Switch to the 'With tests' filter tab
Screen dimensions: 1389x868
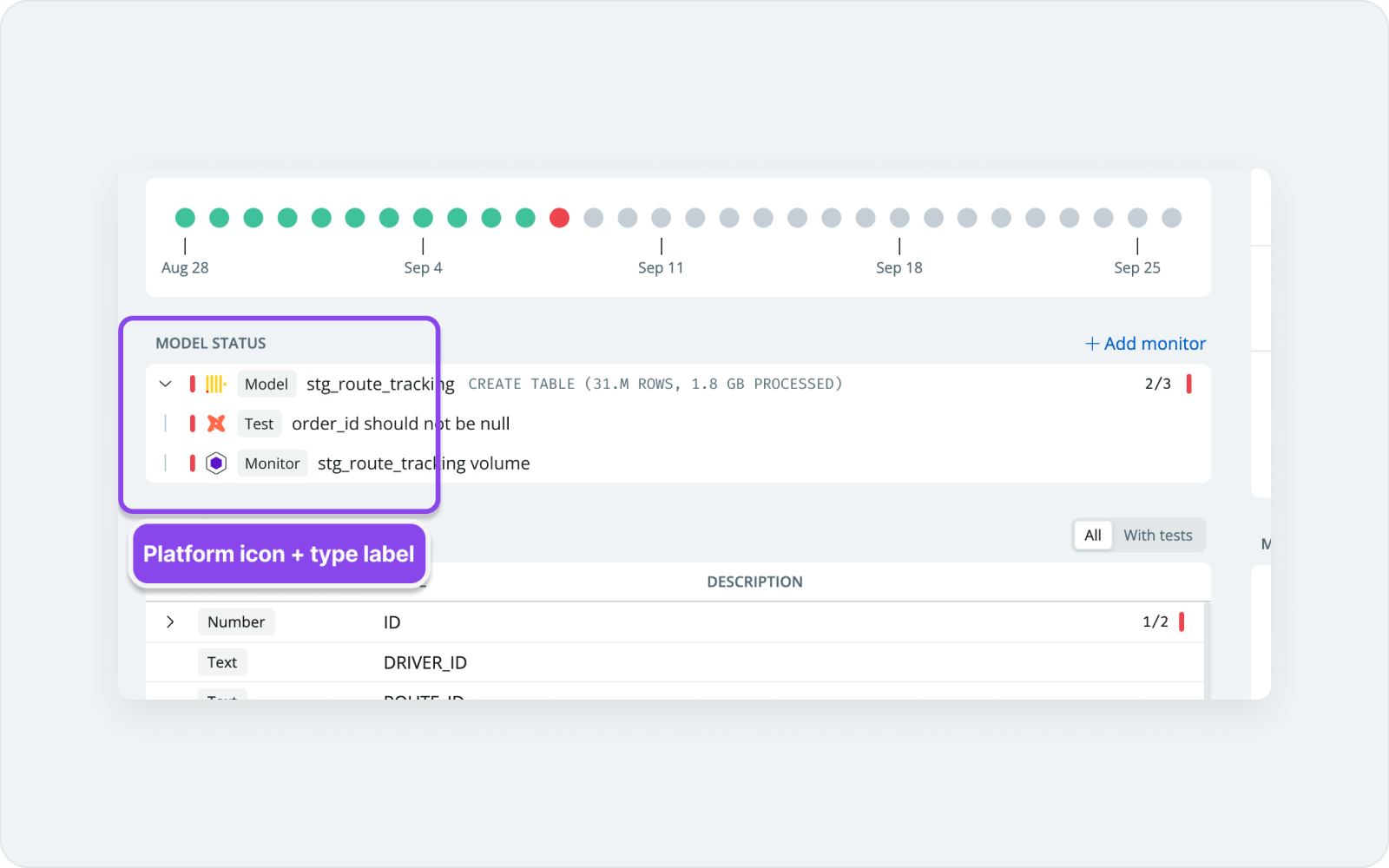coord(1158,536)
